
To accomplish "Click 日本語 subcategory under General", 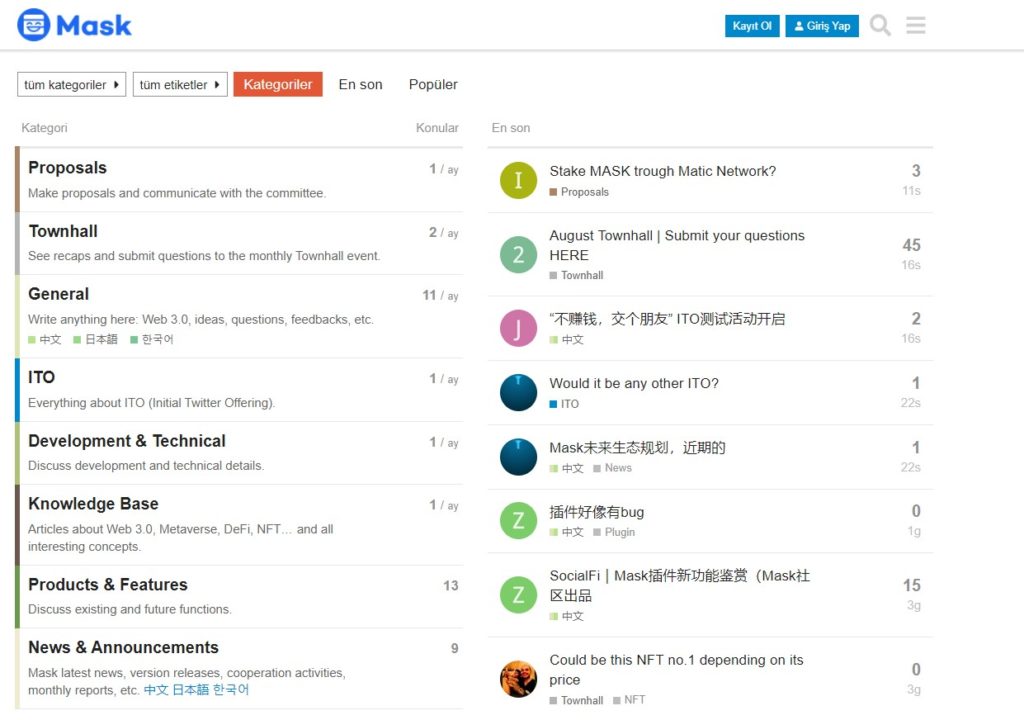I will [95, 339].
